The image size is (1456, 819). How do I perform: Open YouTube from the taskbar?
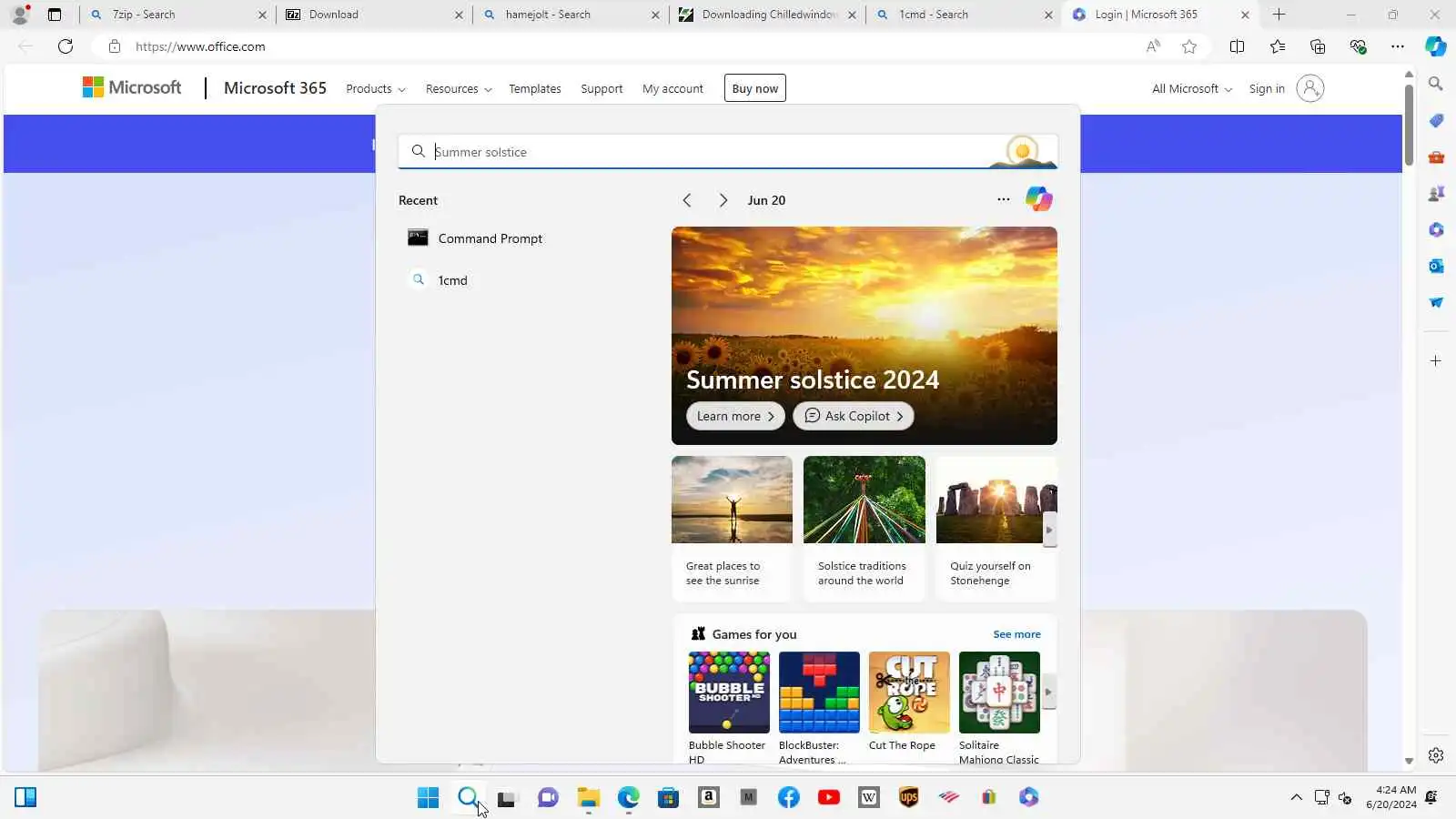point(829,798)
